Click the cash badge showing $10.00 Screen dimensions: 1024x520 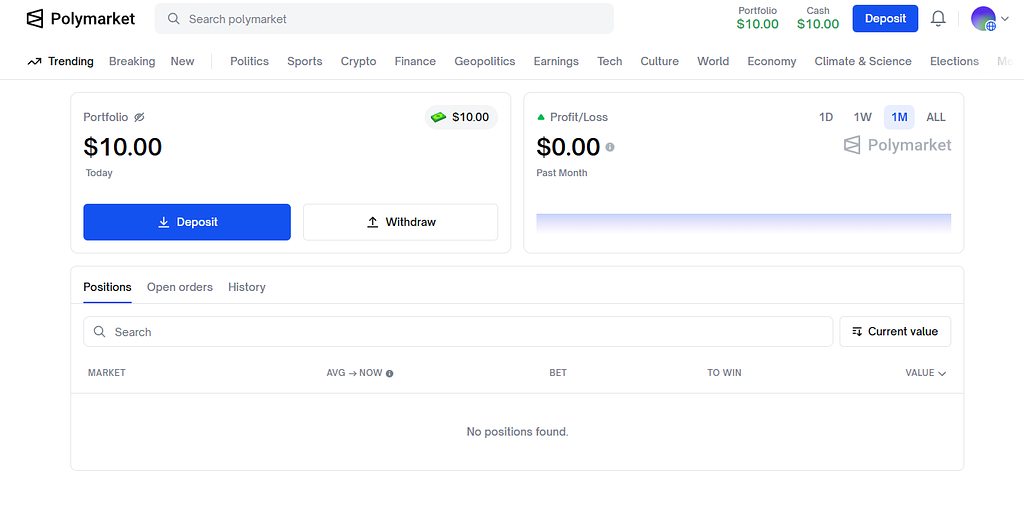[x=461, y=117]
